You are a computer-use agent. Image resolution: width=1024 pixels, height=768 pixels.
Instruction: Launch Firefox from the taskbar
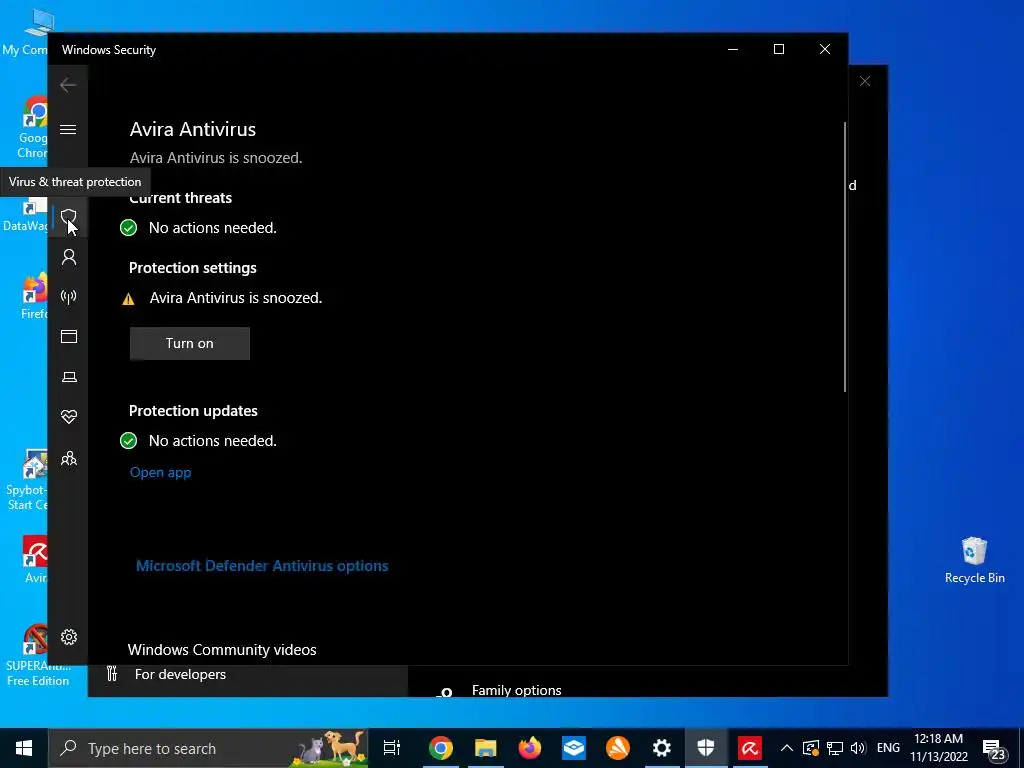[530, 748]
